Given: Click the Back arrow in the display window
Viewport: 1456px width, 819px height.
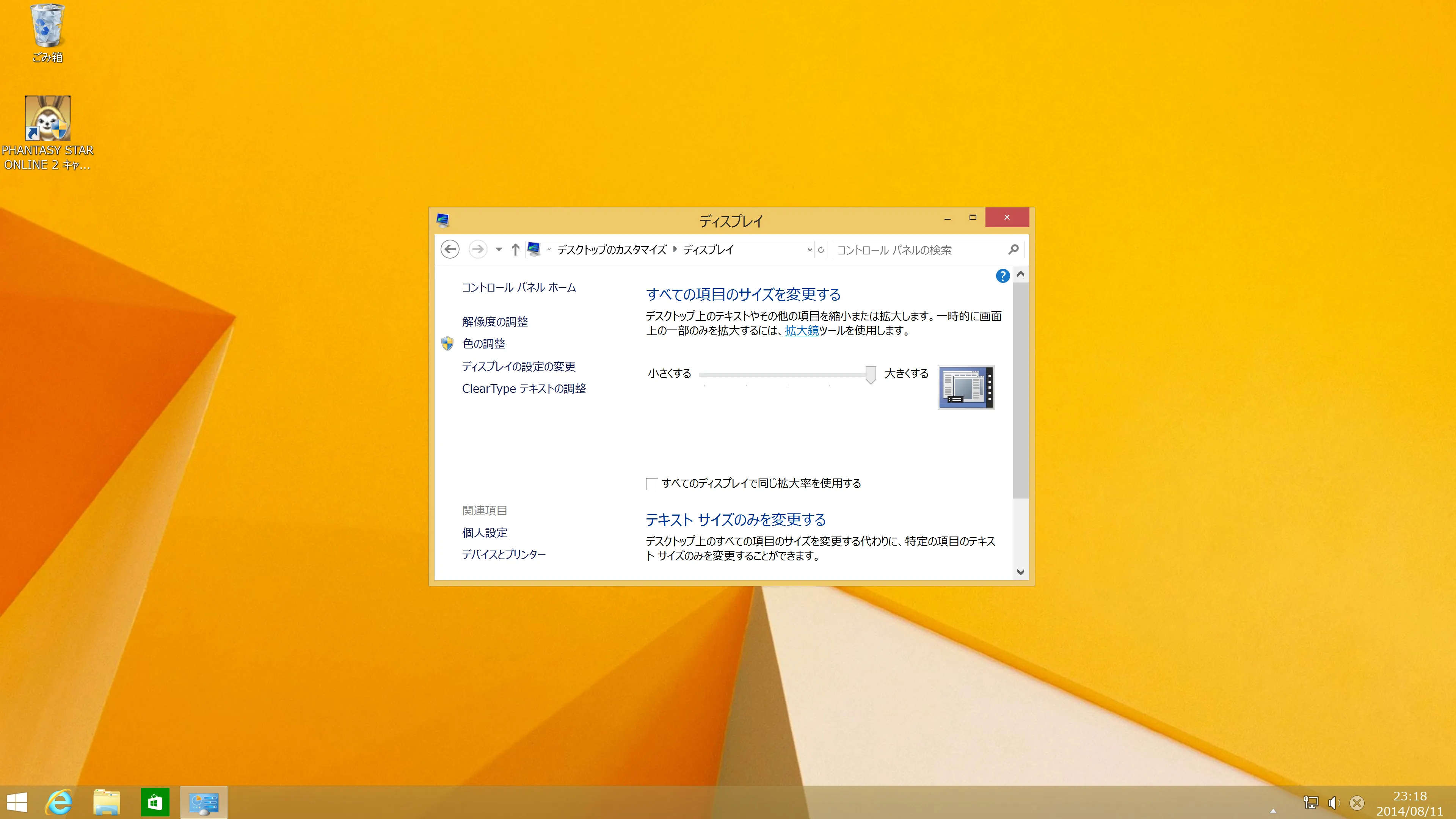Looking at the screenshot, I should click(x=450, y=249).
